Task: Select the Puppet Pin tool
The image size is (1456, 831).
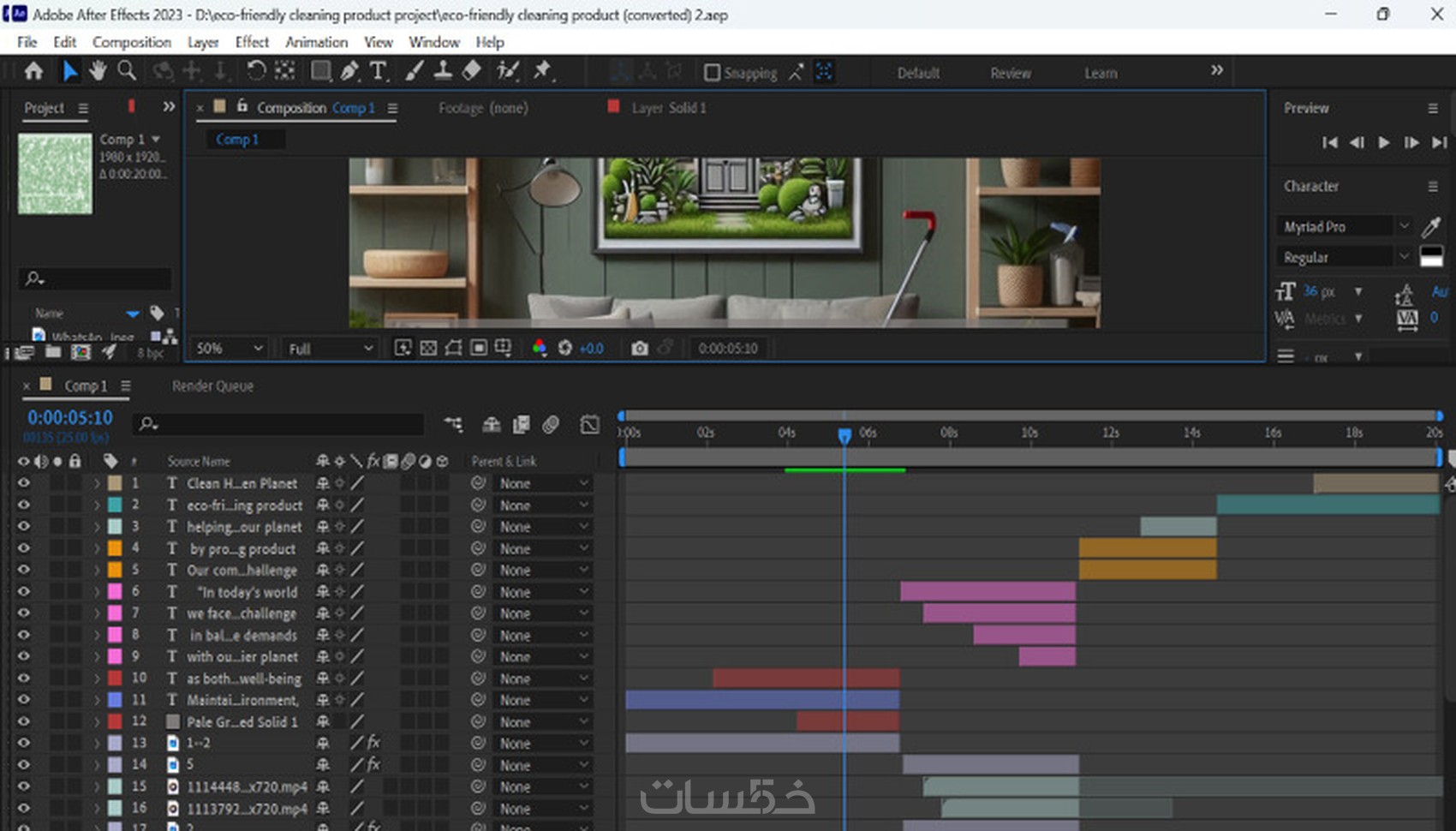Action: [542, 72]
